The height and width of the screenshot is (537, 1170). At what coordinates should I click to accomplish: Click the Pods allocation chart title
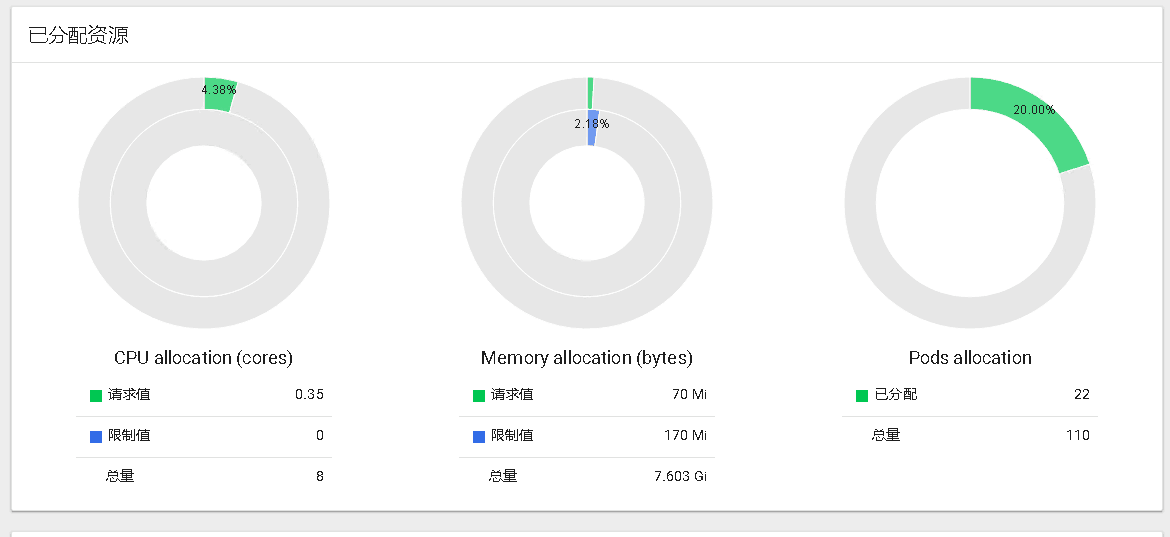pyautogui.click(x=969, y=358)
